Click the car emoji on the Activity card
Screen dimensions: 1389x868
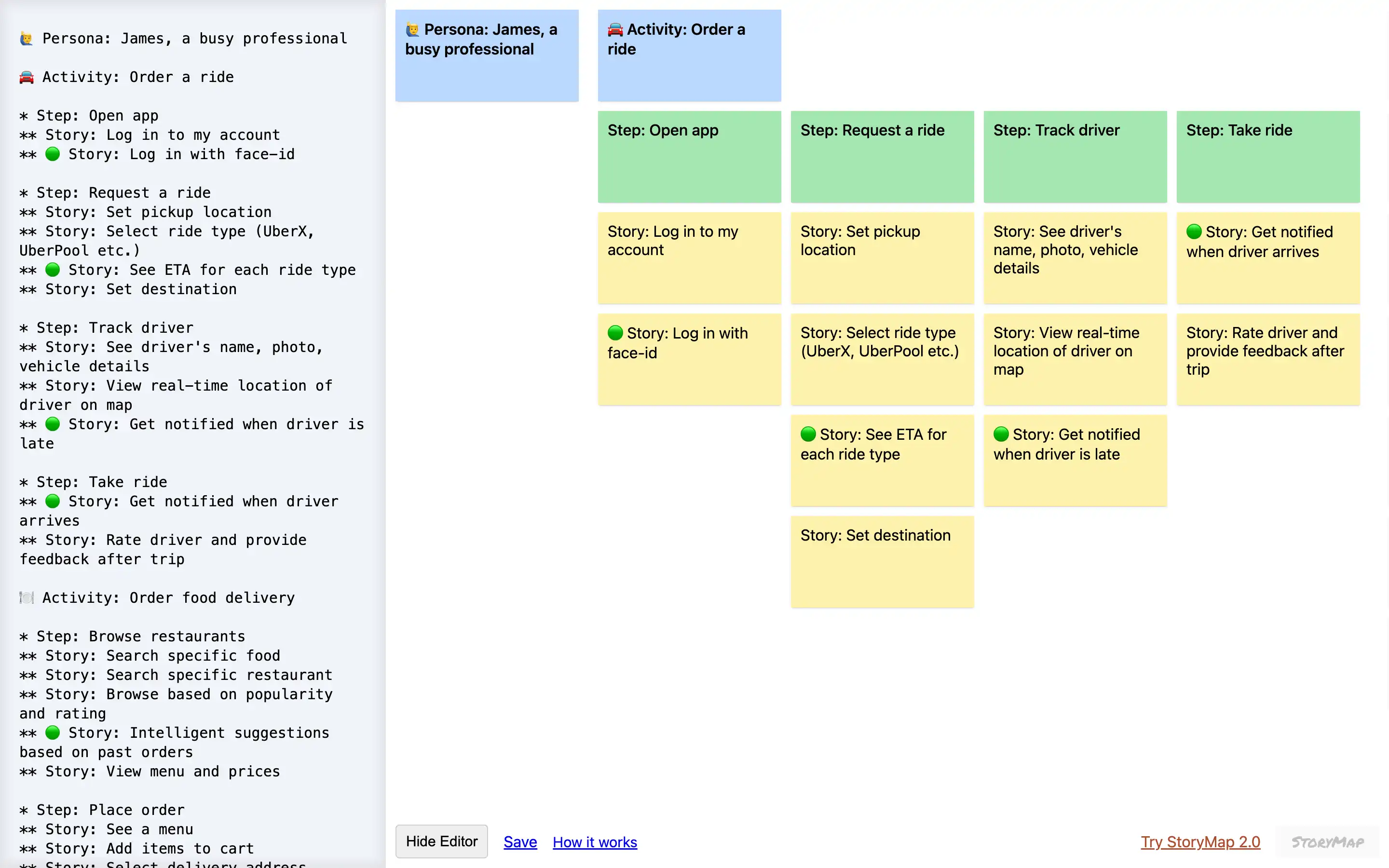pyautogui.click(x=615, y=29)
